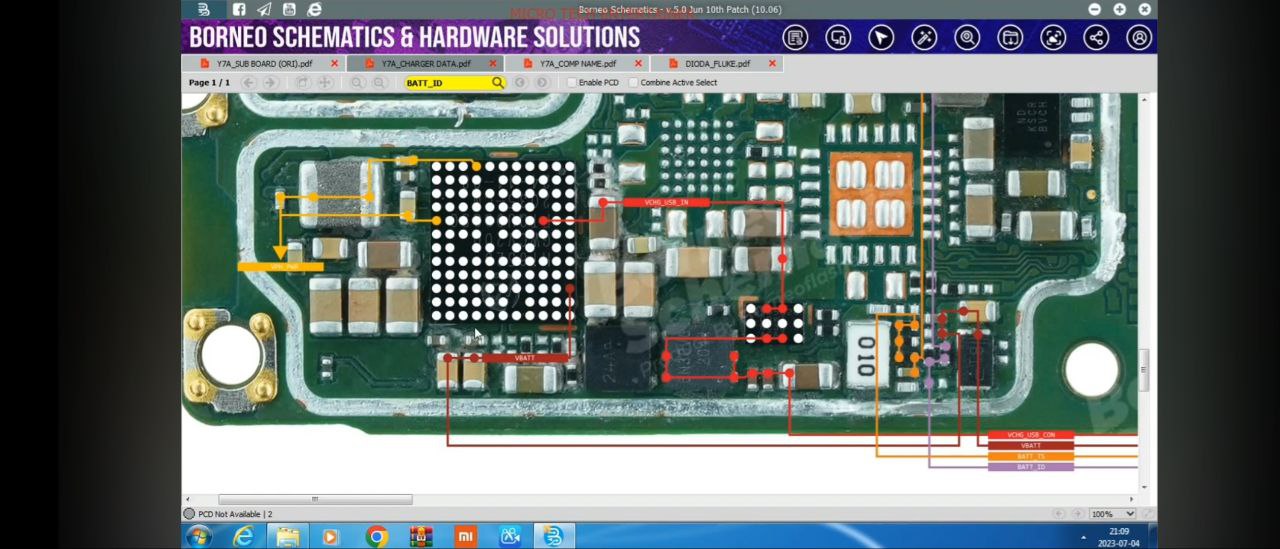Open the Internet Explorer website icon in the title bar
The height and width of the screenshot is (549, 1280).
314,9
